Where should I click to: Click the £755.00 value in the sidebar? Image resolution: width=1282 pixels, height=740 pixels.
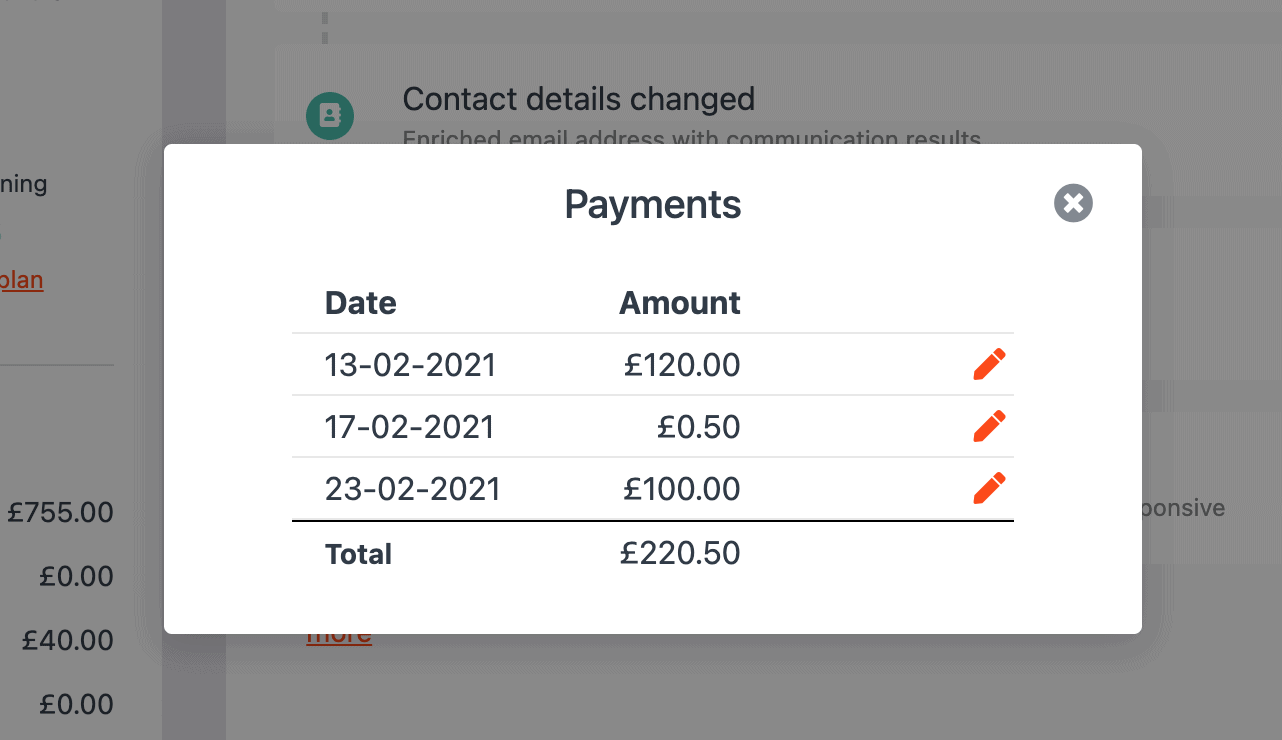60,513
